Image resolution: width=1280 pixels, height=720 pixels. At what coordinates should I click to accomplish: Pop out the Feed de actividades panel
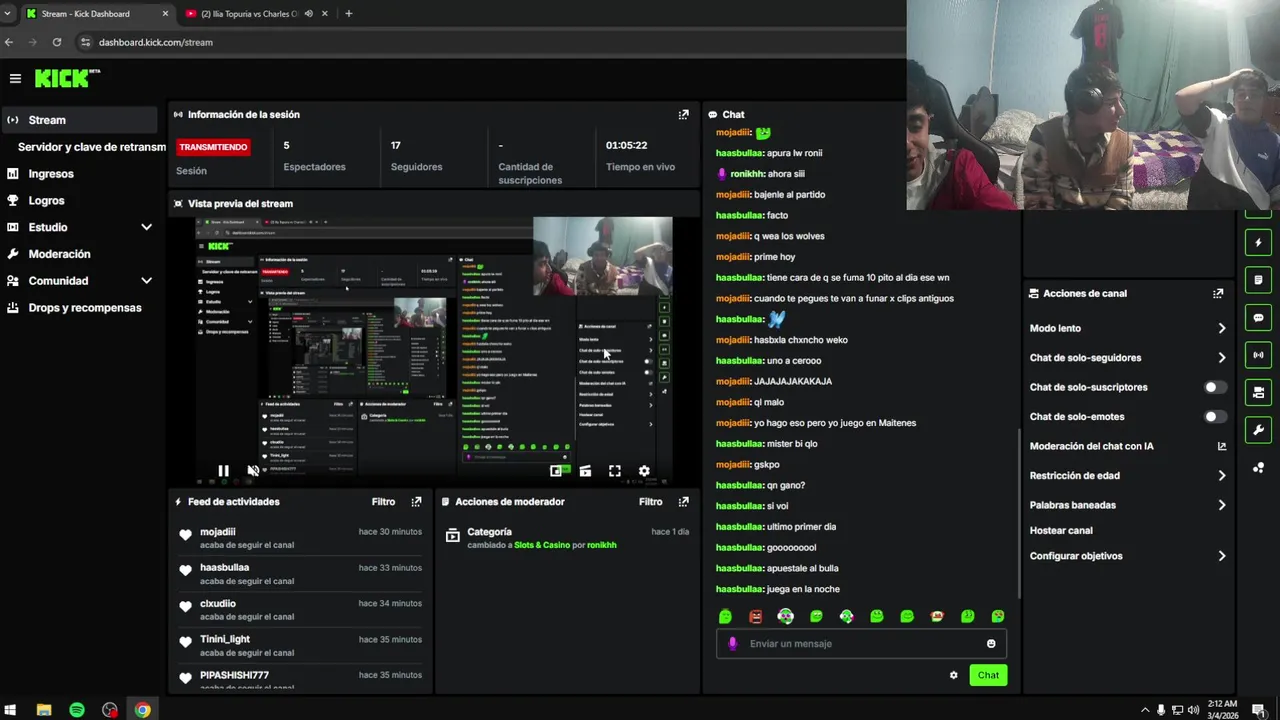pos(417,502)
